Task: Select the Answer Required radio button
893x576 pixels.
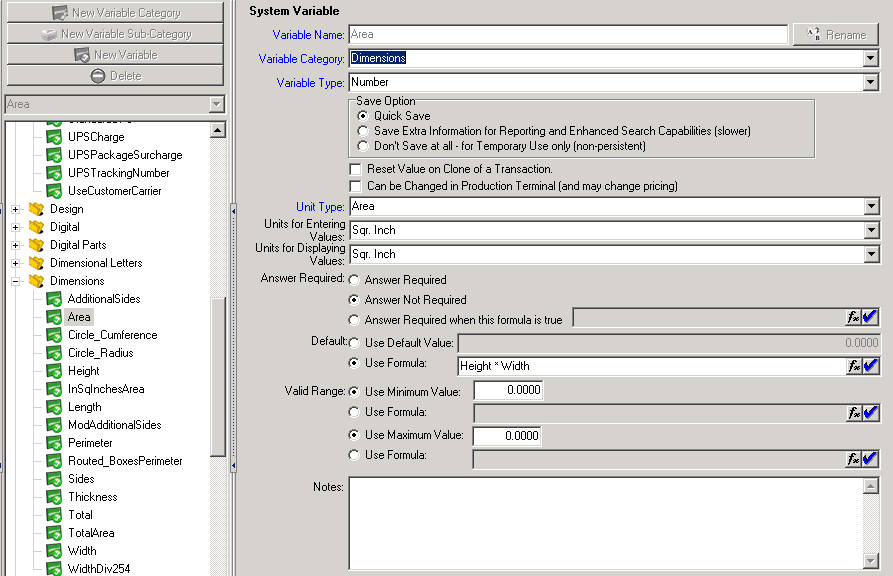Action: (x=354, y=280)
